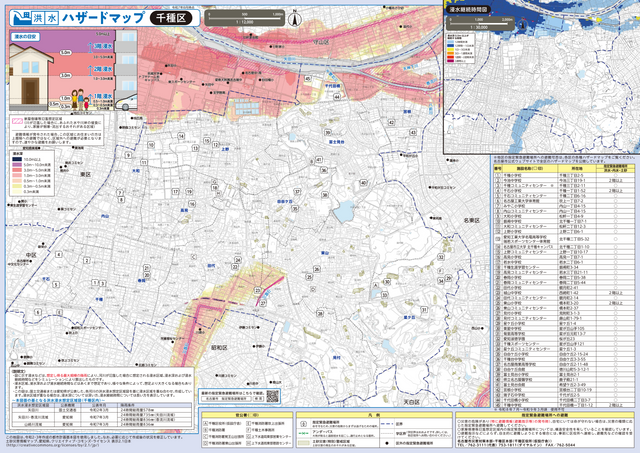This screenshot has height=453, width=640.
Task: Click the 所在地 column header in the table
Action: (x=577, y=168)
